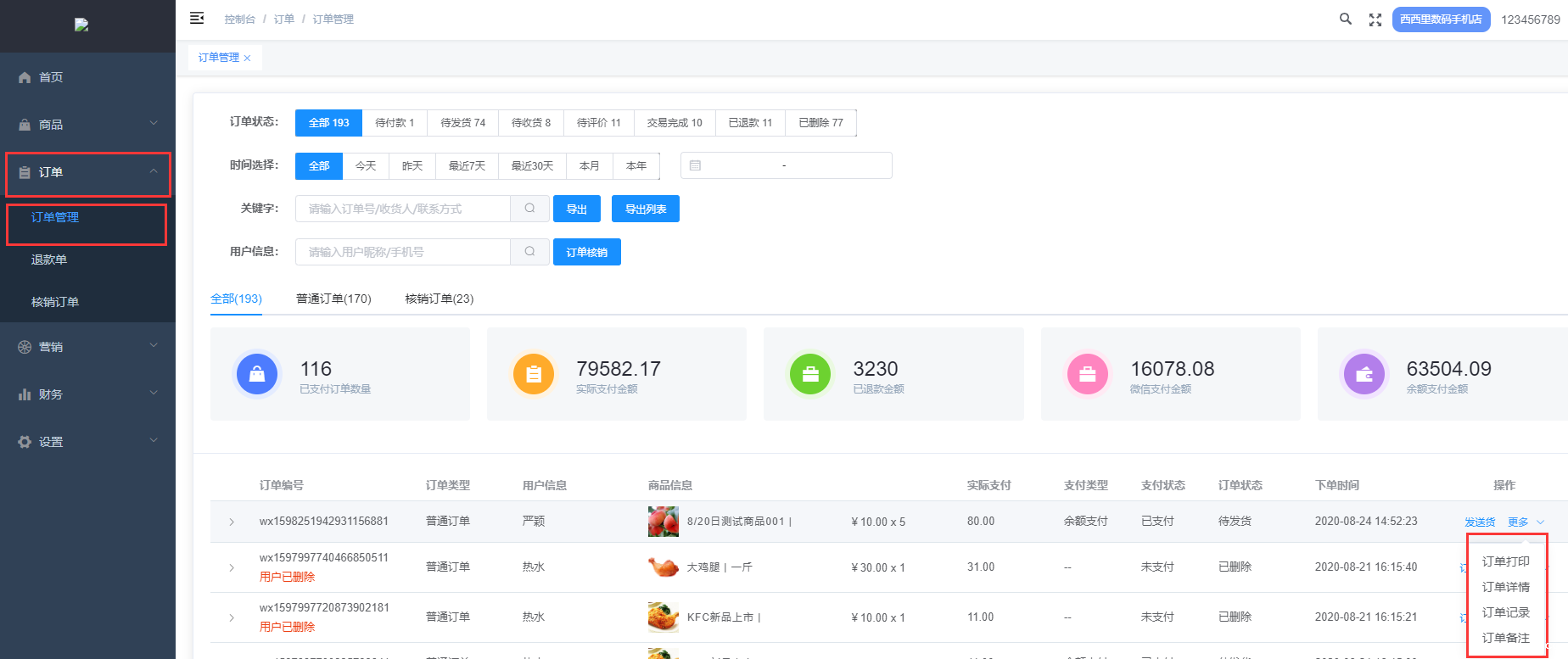The width and height of the screenshot is (1568, 659).
Task: Close the 订单管理 tab
Action: pos(248,59)
